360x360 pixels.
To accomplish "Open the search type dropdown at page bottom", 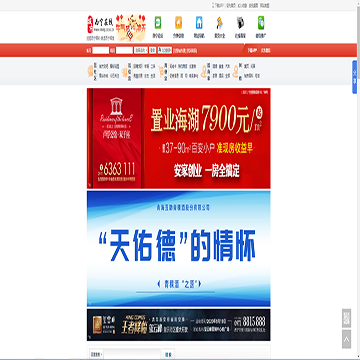I will pos(96,354).
